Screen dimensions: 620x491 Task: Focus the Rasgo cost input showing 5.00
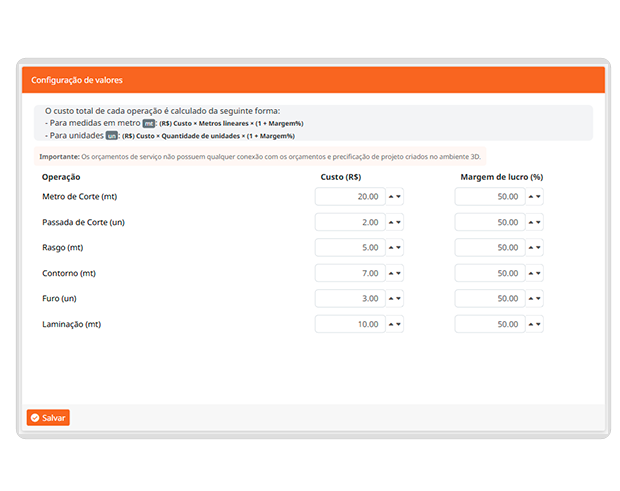coord(348,248)
